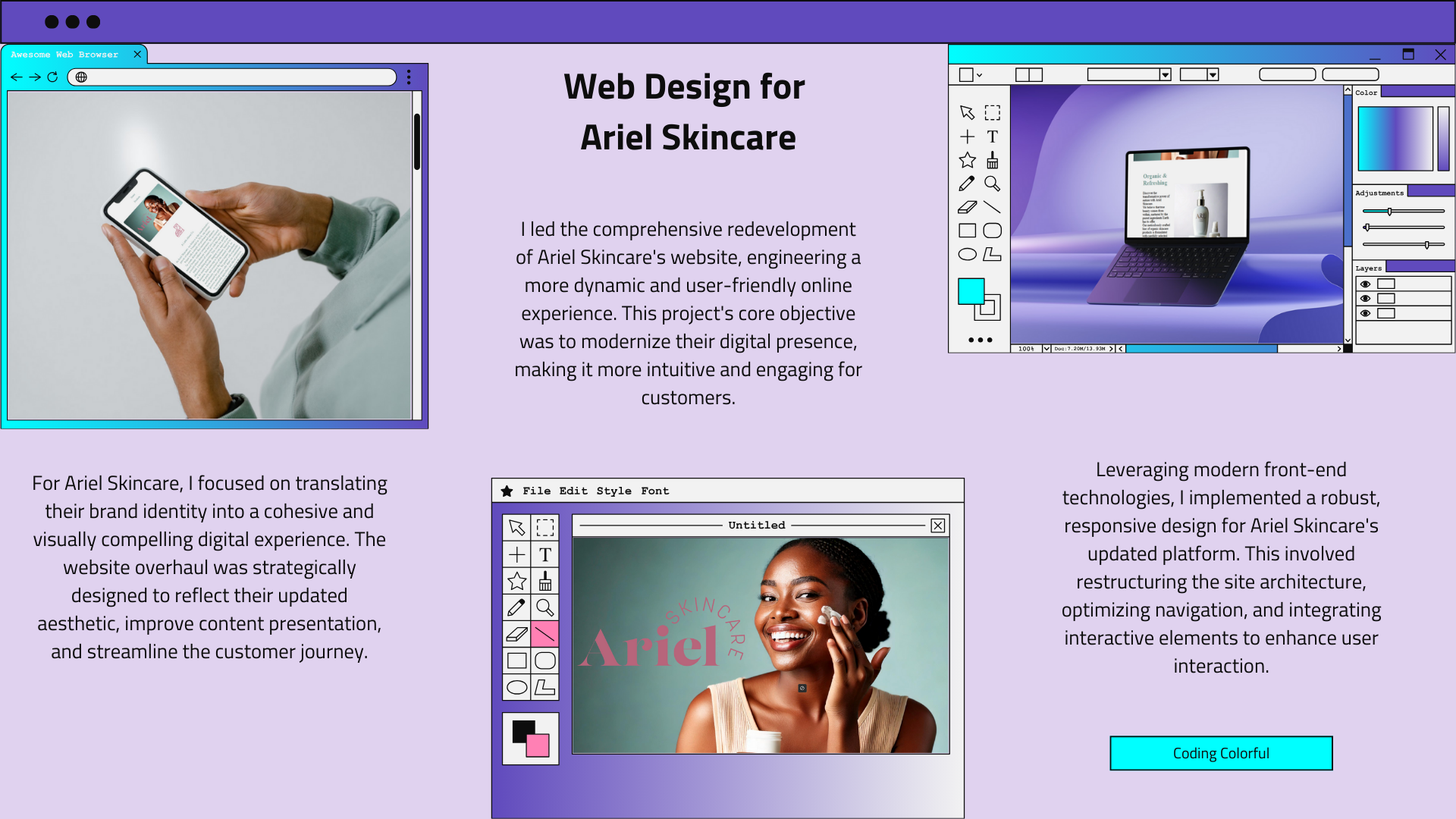
Task: Select the marquee tool in Untitled editor palette
Action: (x=545, y=528)
